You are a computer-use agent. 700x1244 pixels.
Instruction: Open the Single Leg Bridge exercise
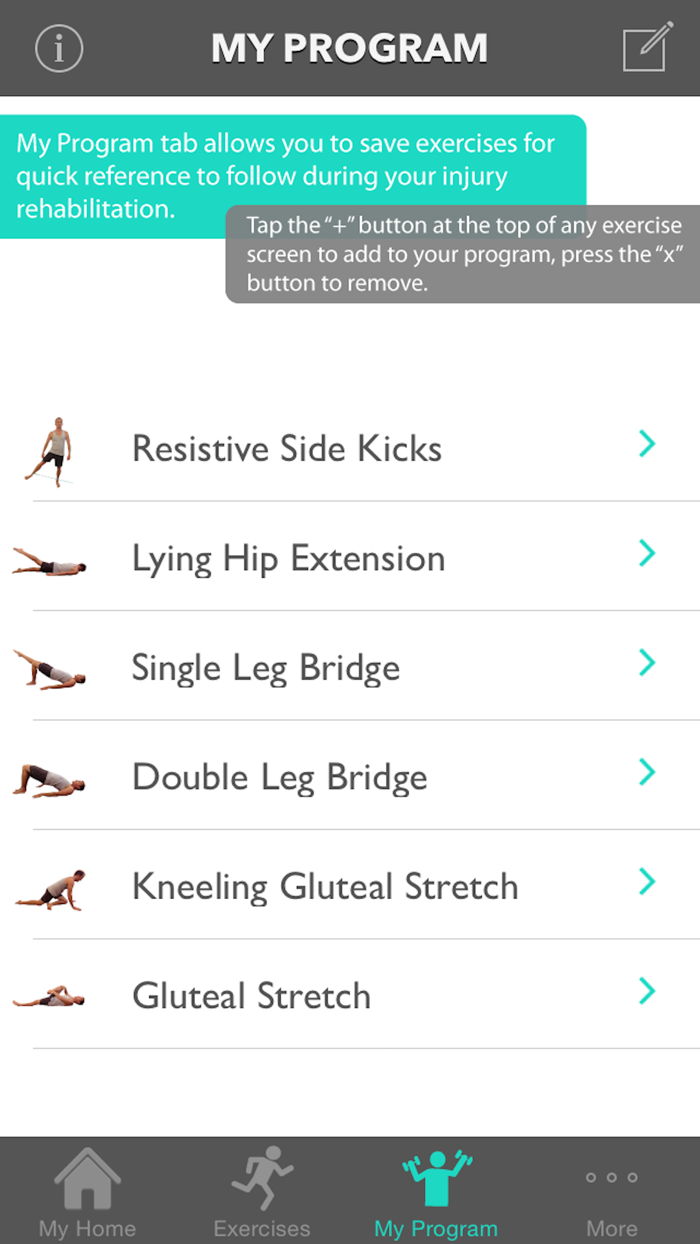[x=265, y=667]
